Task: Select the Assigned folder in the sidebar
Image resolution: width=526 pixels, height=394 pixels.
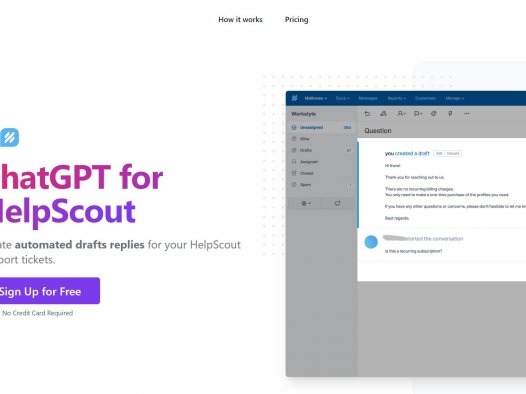Action: click(x=321, y=162)
